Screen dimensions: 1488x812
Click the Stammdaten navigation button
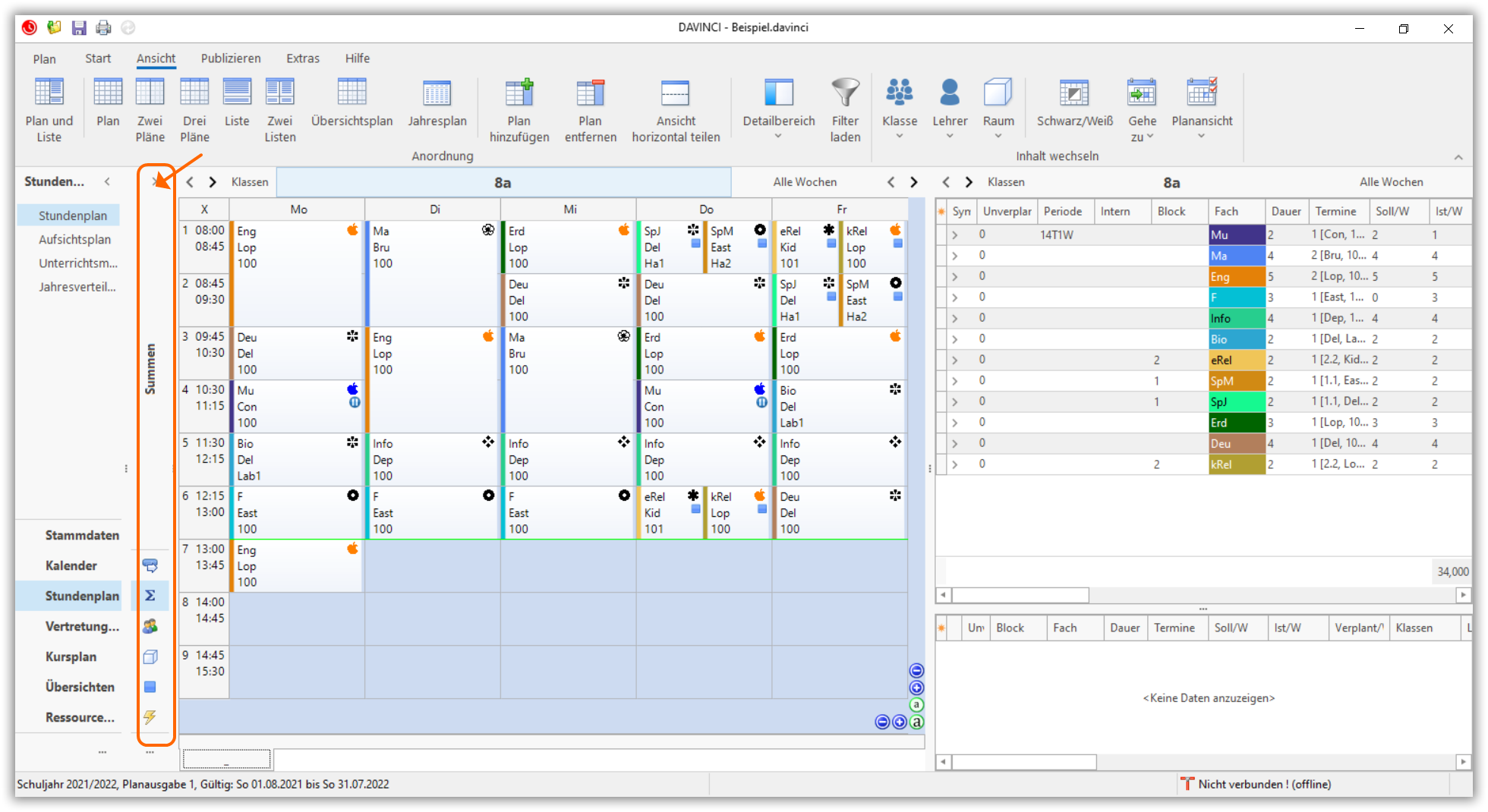click(x=82, y=535)
